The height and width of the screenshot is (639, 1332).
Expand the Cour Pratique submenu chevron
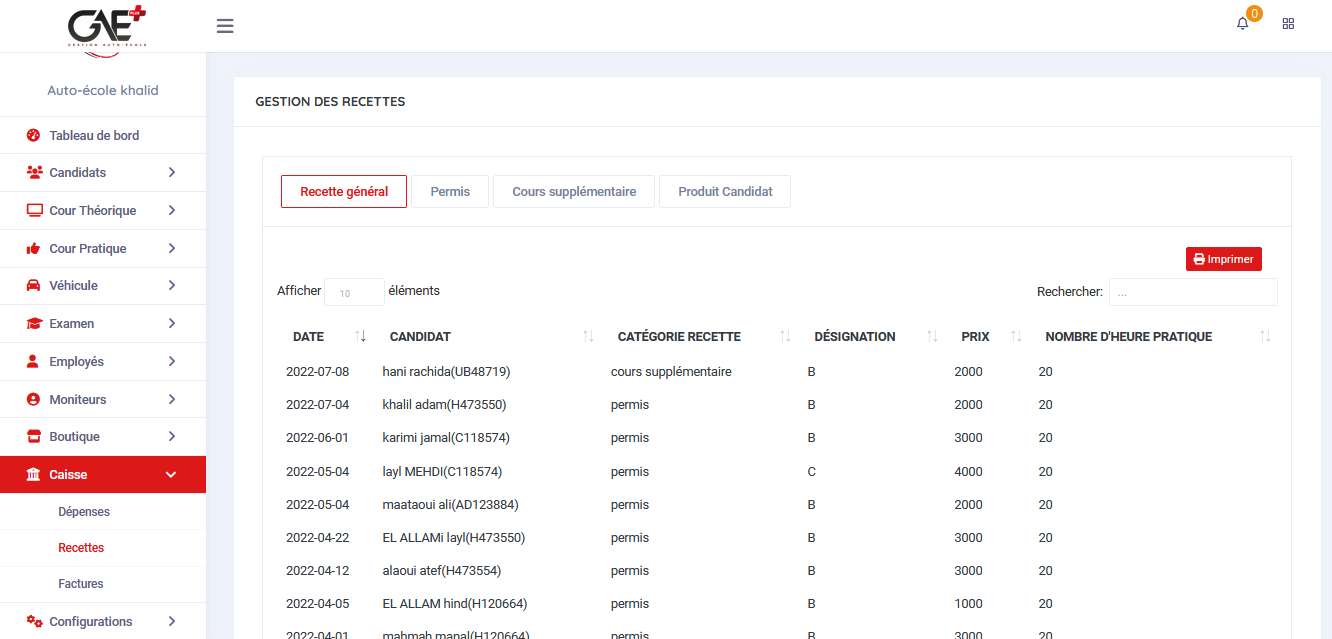coord(172,248)
